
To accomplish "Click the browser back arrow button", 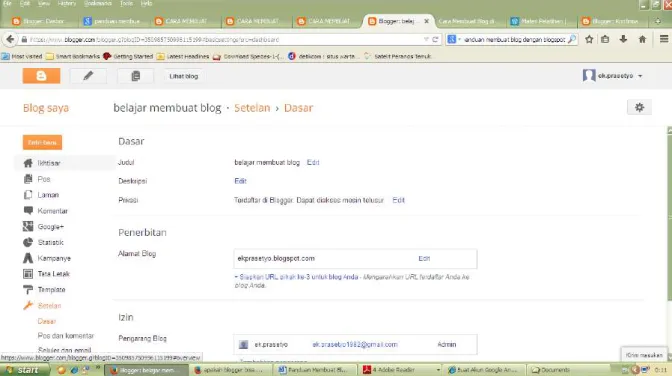I will click(10, 39).
